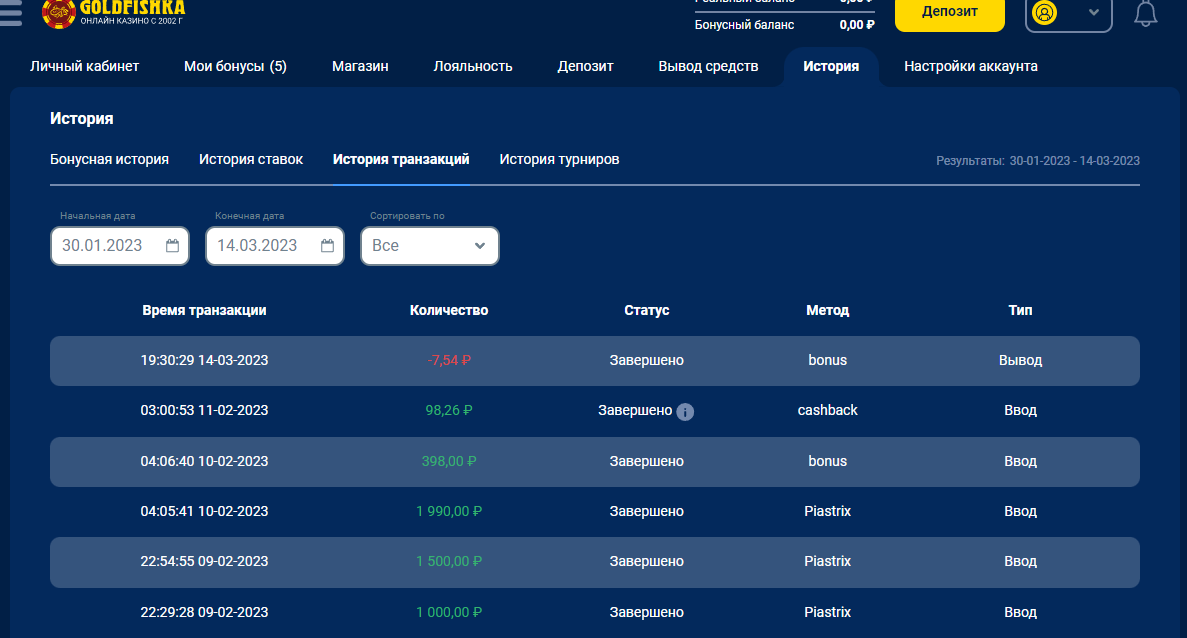This screenshot has height=638, width=1187.
Task: Click the Статус column header
Action: [646, 310]
